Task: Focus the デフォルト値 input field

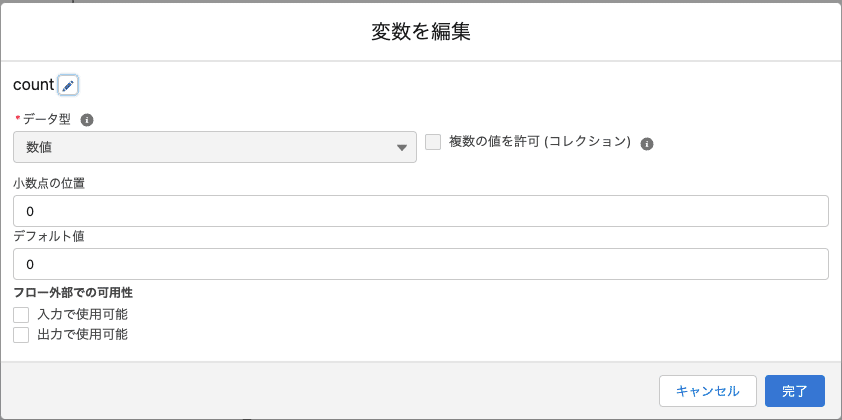Action: [421, 264]
